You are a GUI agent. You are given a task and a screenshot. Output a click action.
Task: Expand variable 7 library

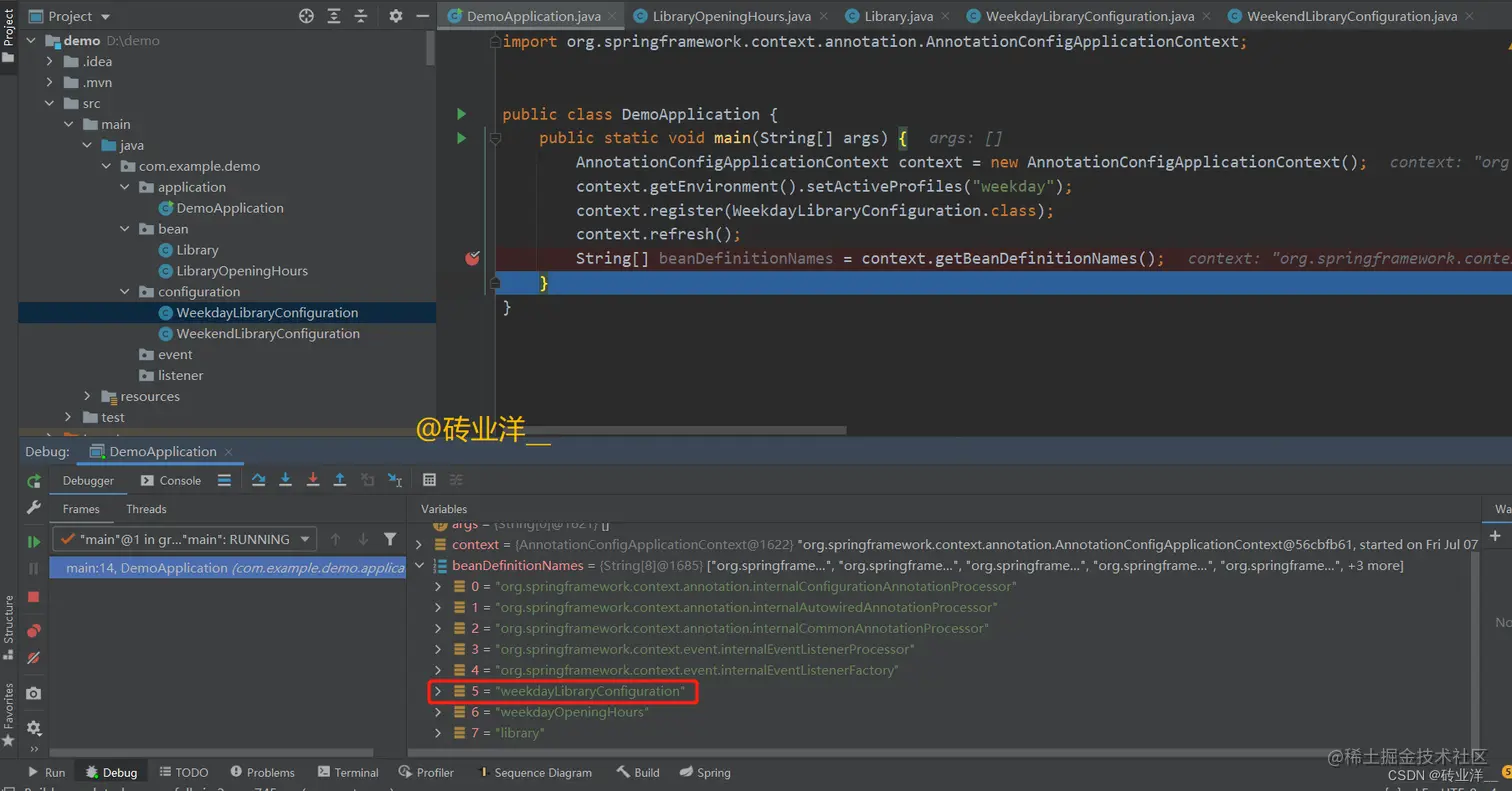point(438,733)
